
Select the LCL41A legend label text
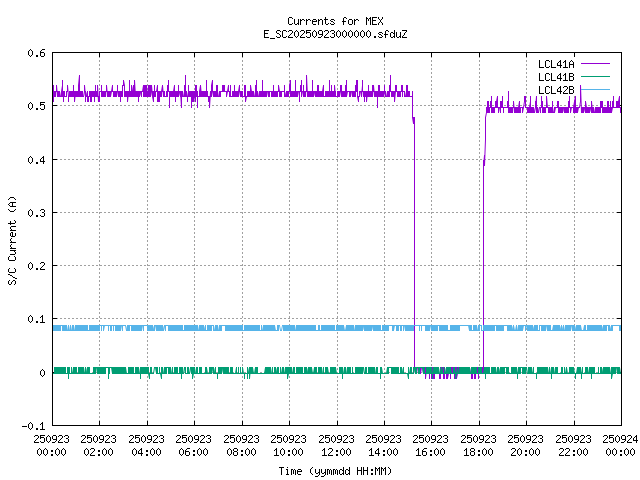click(555, 64)
